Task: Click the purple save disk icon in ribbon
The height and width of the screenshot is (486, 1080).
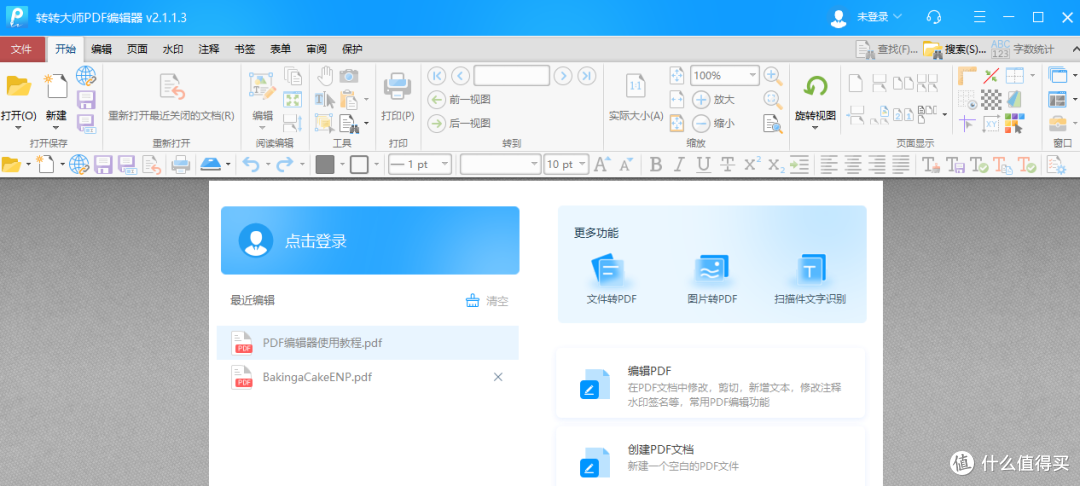Action: (x=86, y=100)
